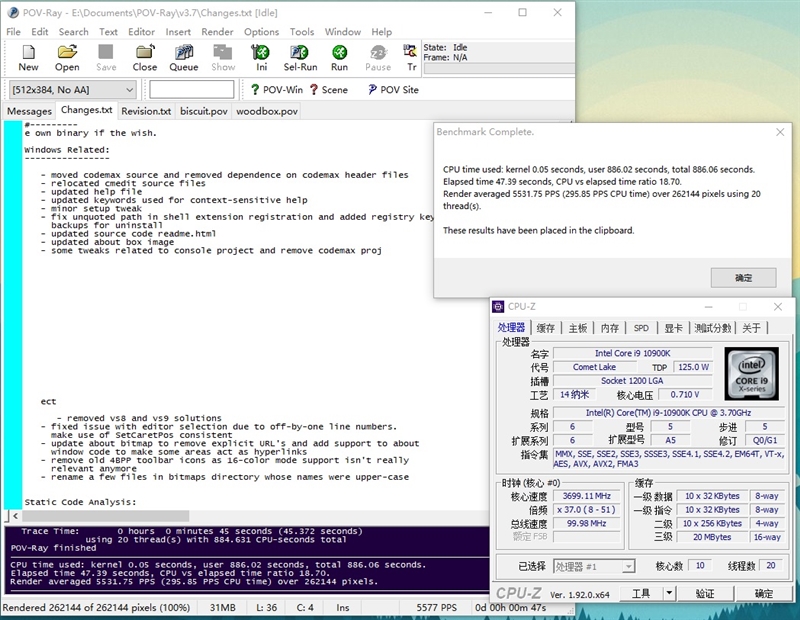
Task: Switch to the biscuit.pov tab
Action: (203, 111)
